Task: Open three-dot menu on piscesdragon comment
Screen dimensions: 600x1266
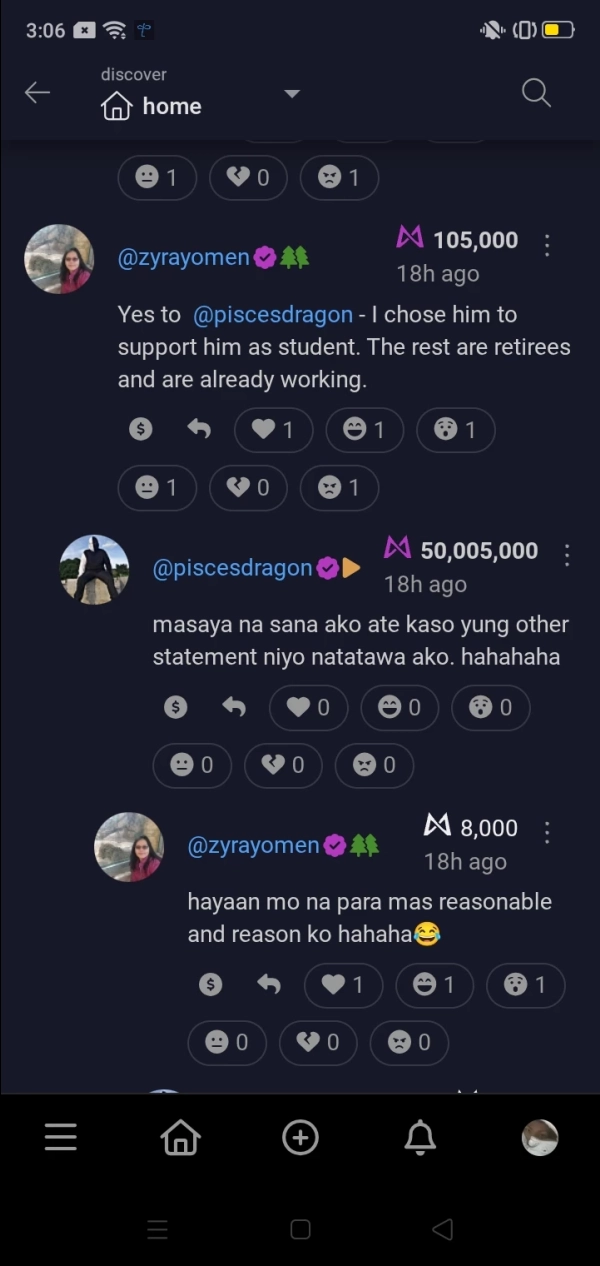Action: [567, 555]
